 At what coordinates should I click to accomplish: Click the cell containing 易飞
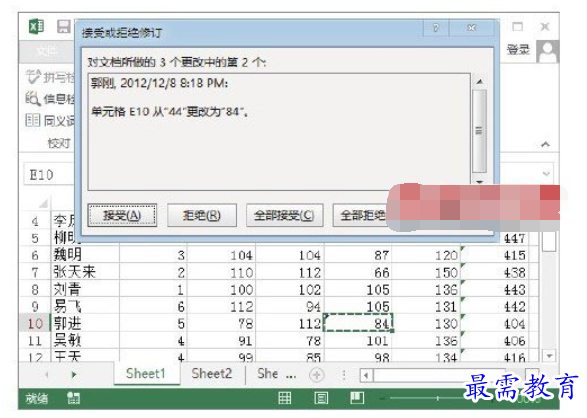coord(85,306)
